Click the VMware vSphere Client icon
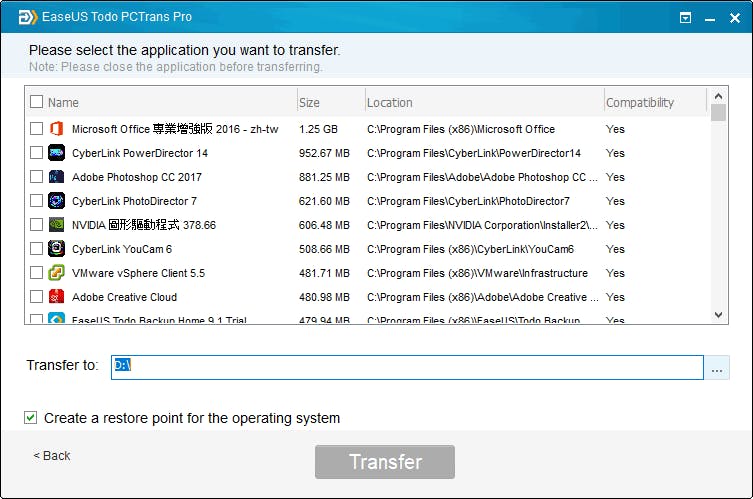The height and width of the screenshot is (499, 753). (x=56, y=273)
